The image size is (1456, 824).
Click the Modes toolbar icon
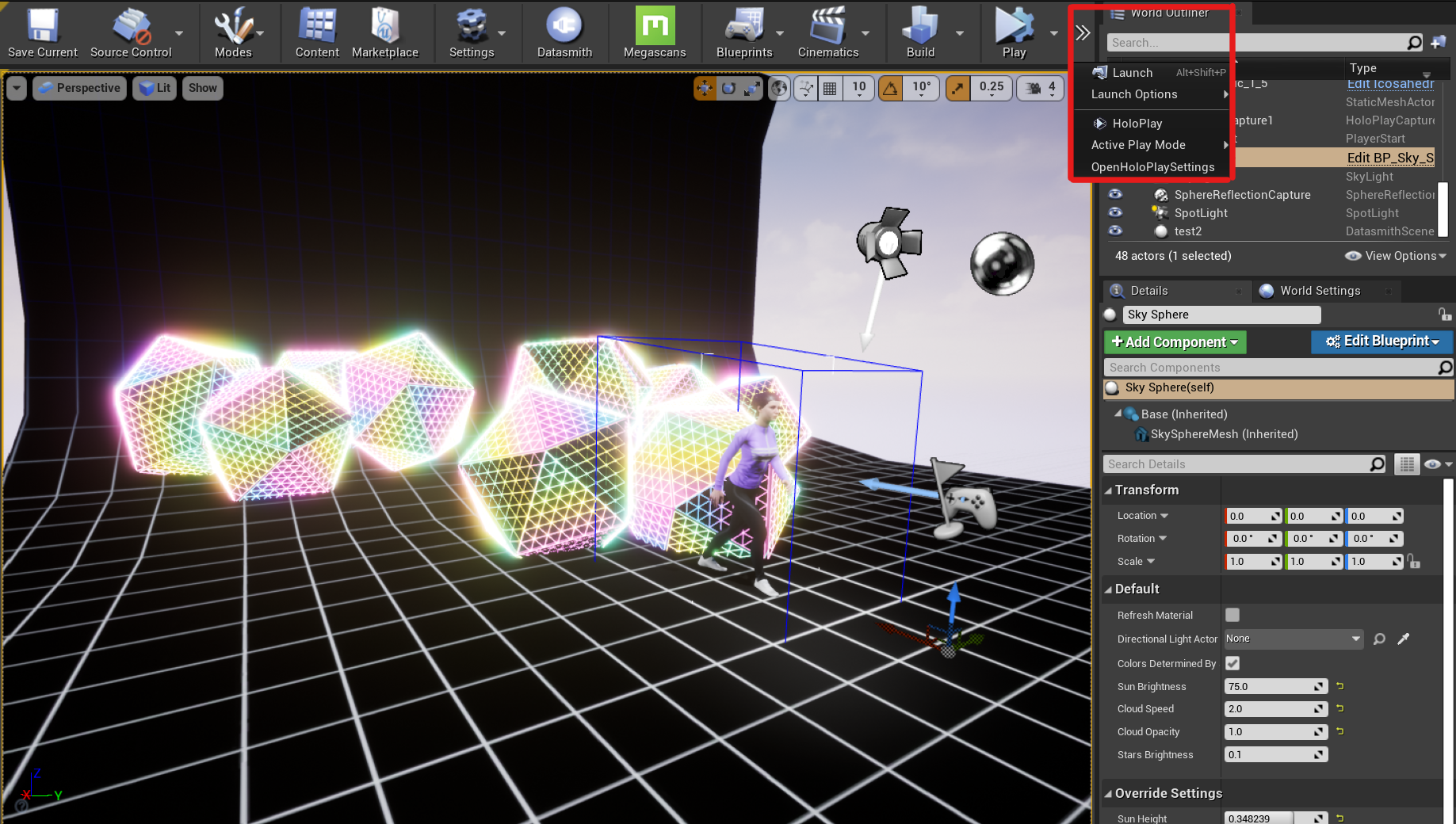233,27
